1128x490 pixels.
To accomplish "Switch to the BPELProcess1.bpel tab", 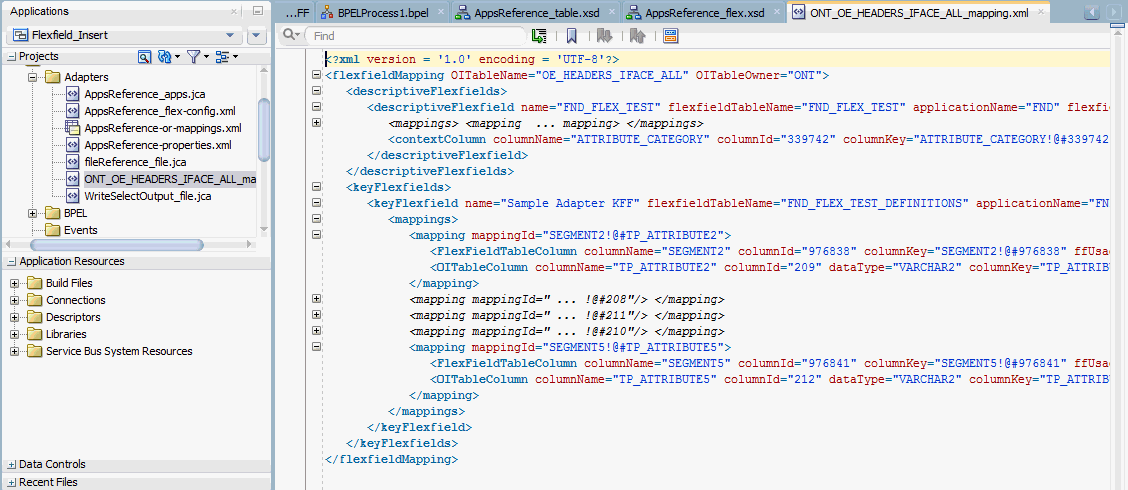I will [x=382, y=12].
